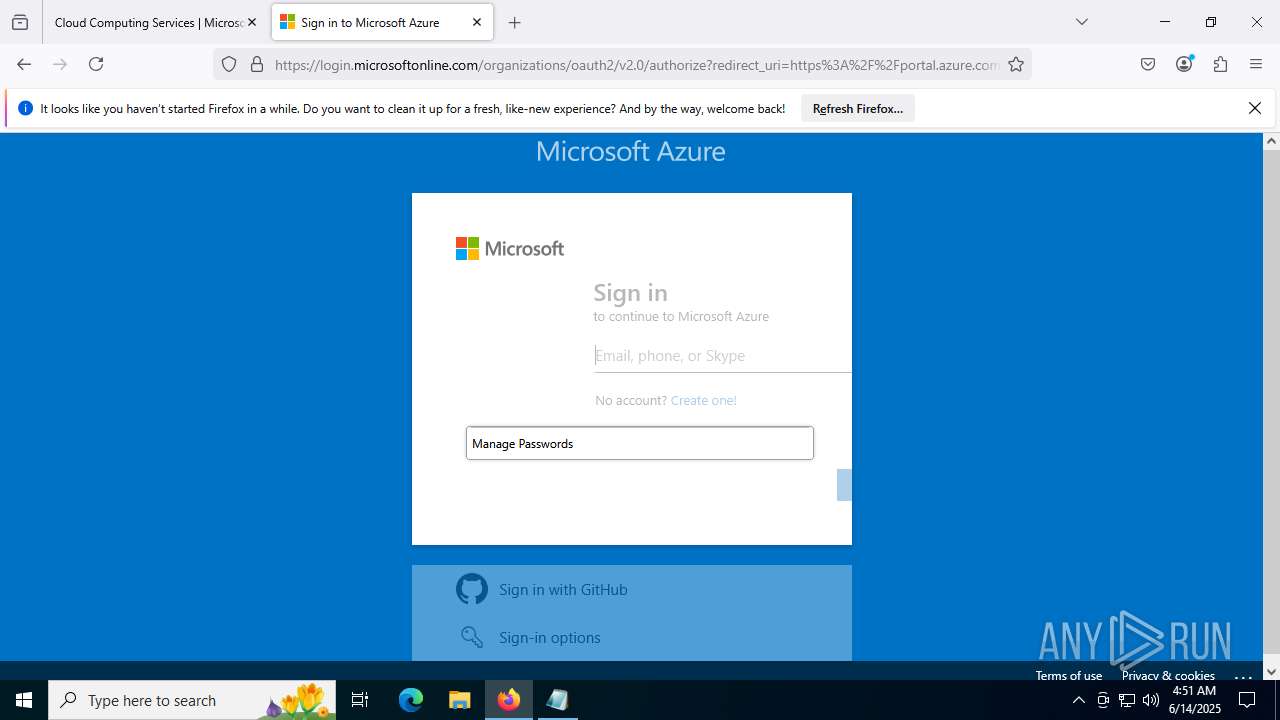This screenshot has width=1280, height=720.
Task: Click the Firefox taskbar icon
Action: click(x=509, y=700)
